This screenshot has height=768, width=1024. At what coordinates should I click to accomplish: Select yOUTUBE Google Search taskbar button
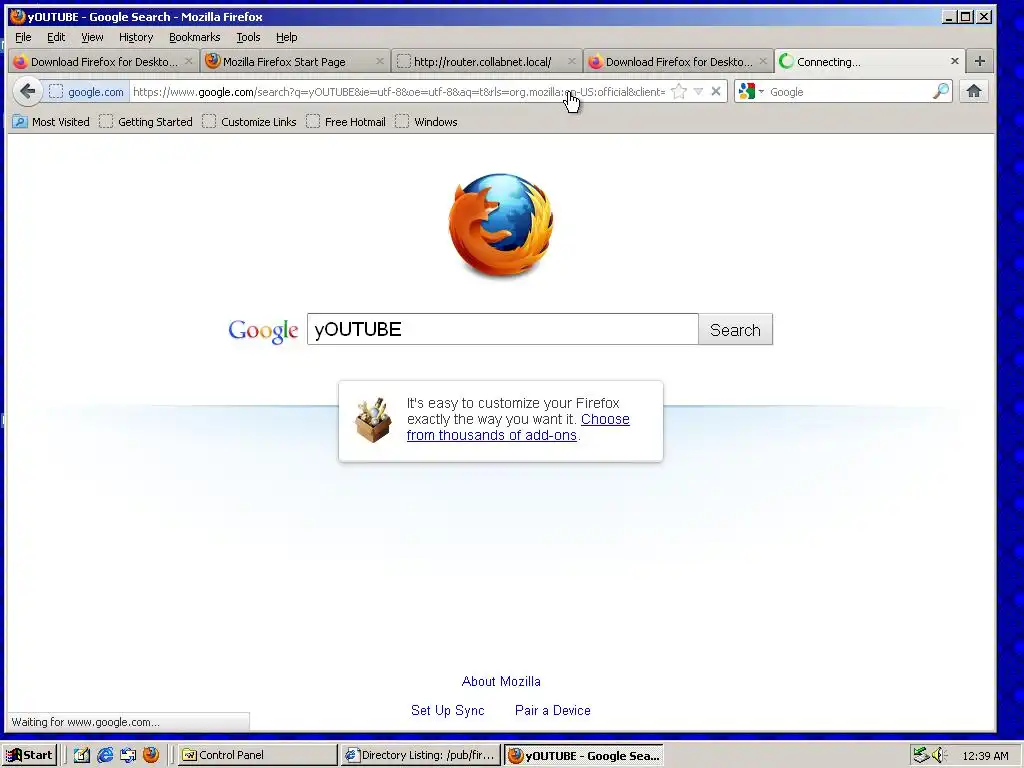(584, 756)
